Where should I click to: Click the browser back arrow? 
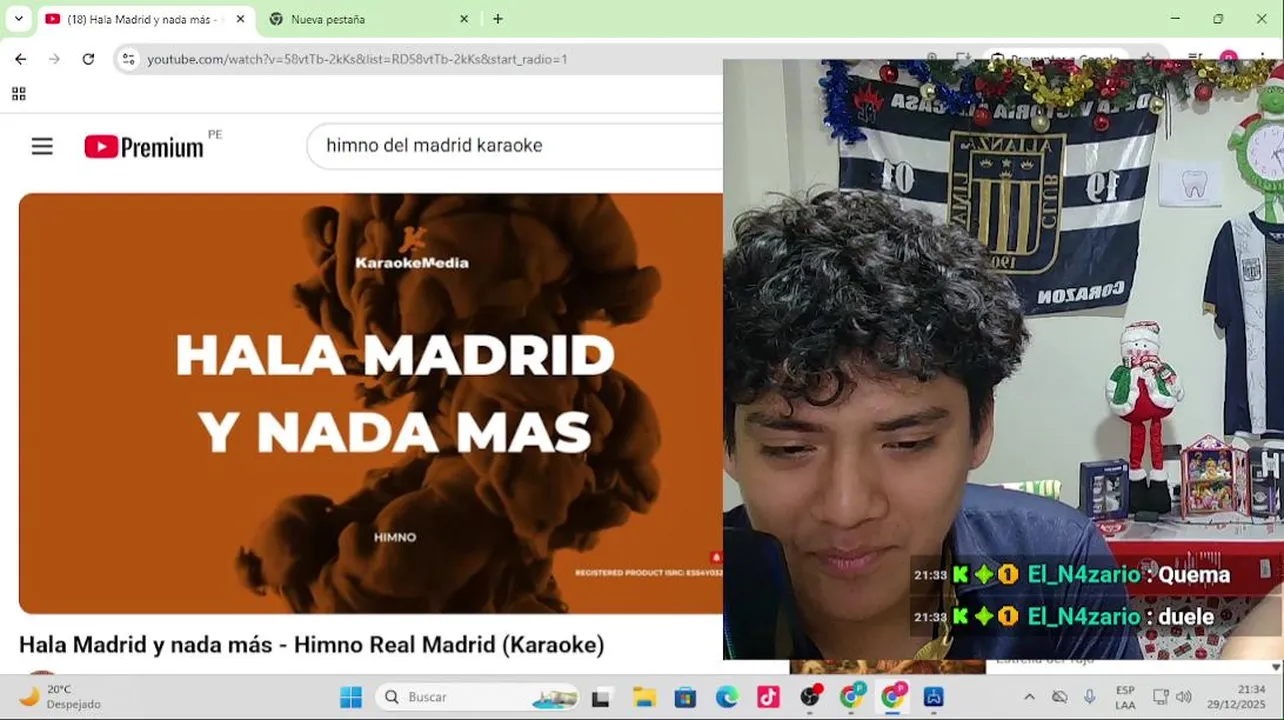click(20, 59)
